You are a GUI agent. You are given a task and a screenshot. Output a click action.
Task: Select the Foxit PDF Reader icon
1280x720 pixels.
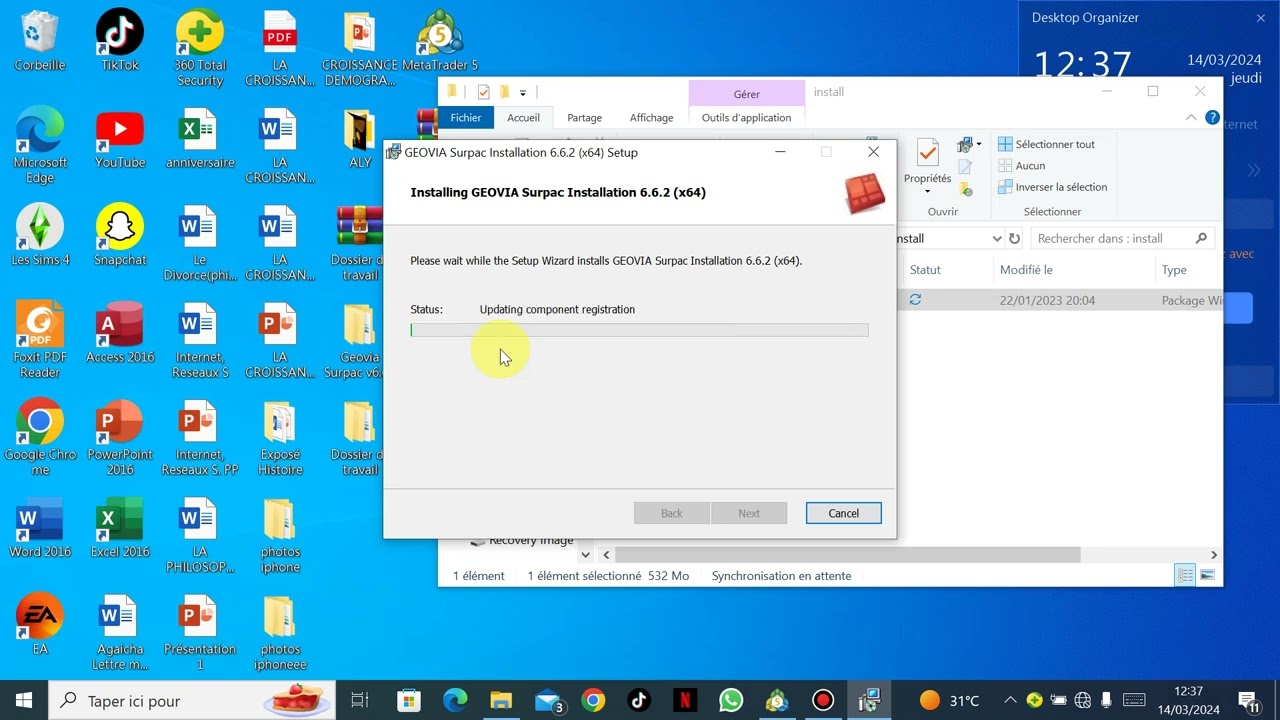pos(40,341)
